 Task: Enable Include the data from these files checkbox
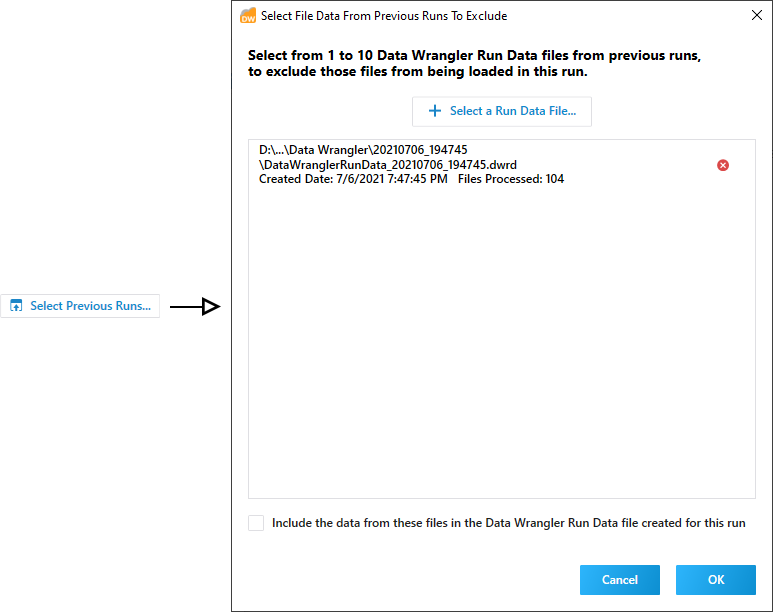pyautogui.click(x=256, y=523)
